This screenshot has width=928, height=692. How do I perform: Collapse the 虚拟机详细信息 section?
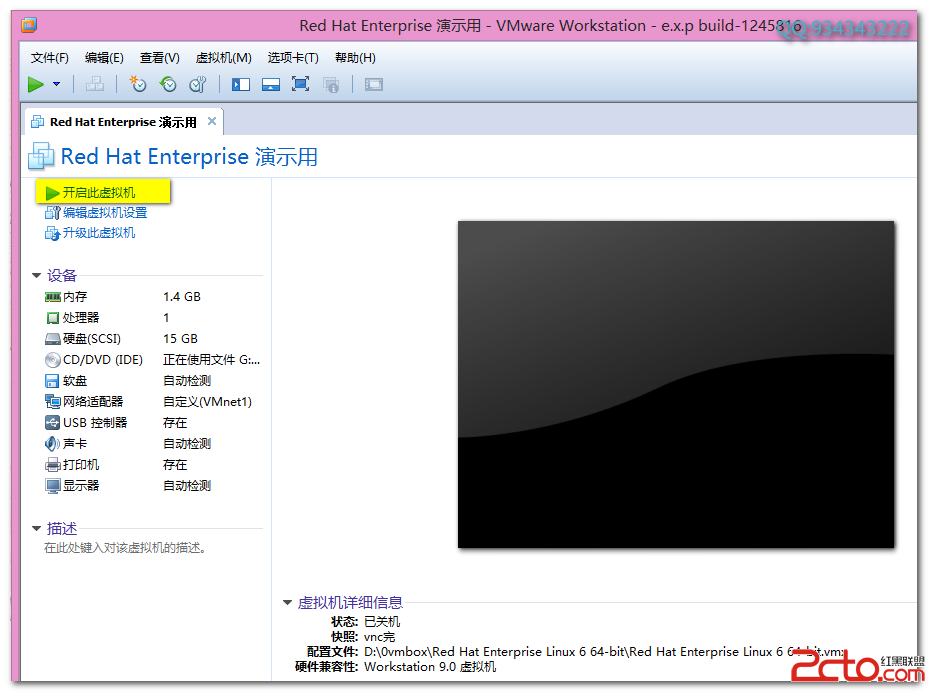point(288,603)
